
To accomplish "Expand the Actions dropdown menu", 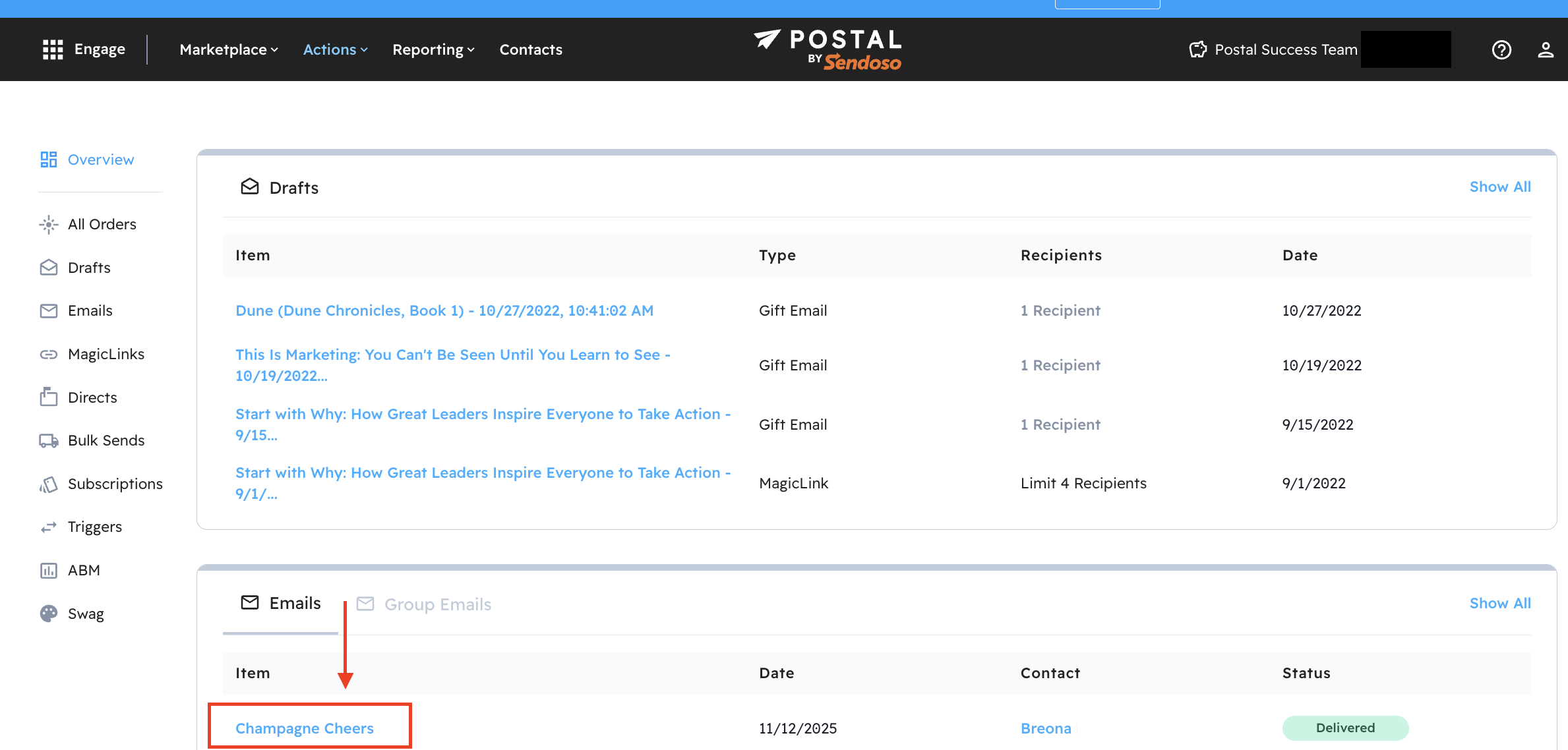I will click(x=335, y=49).
